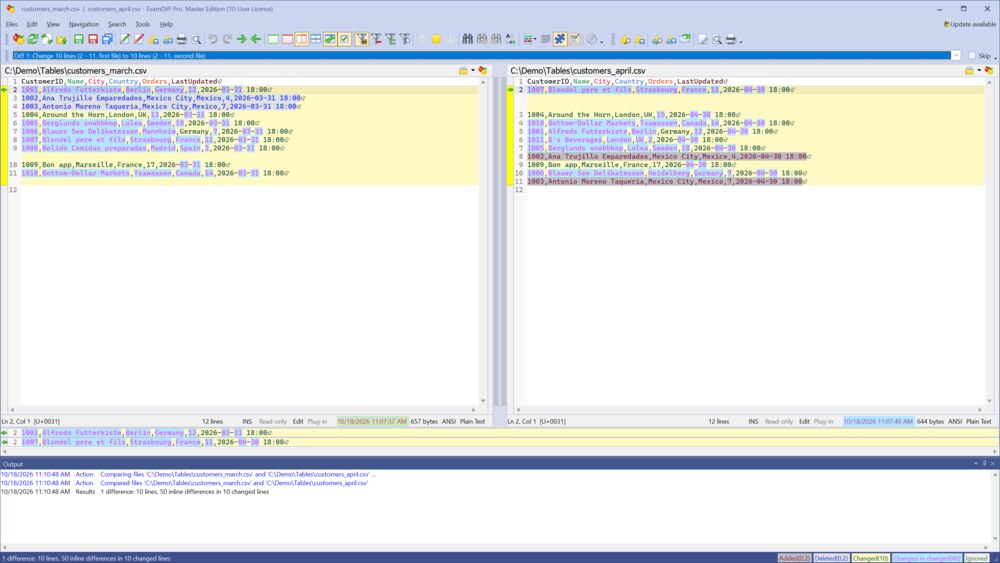
Task: Expand the gear options dropdown arrow
Action: pyautogui.click(x=601, y=40)
